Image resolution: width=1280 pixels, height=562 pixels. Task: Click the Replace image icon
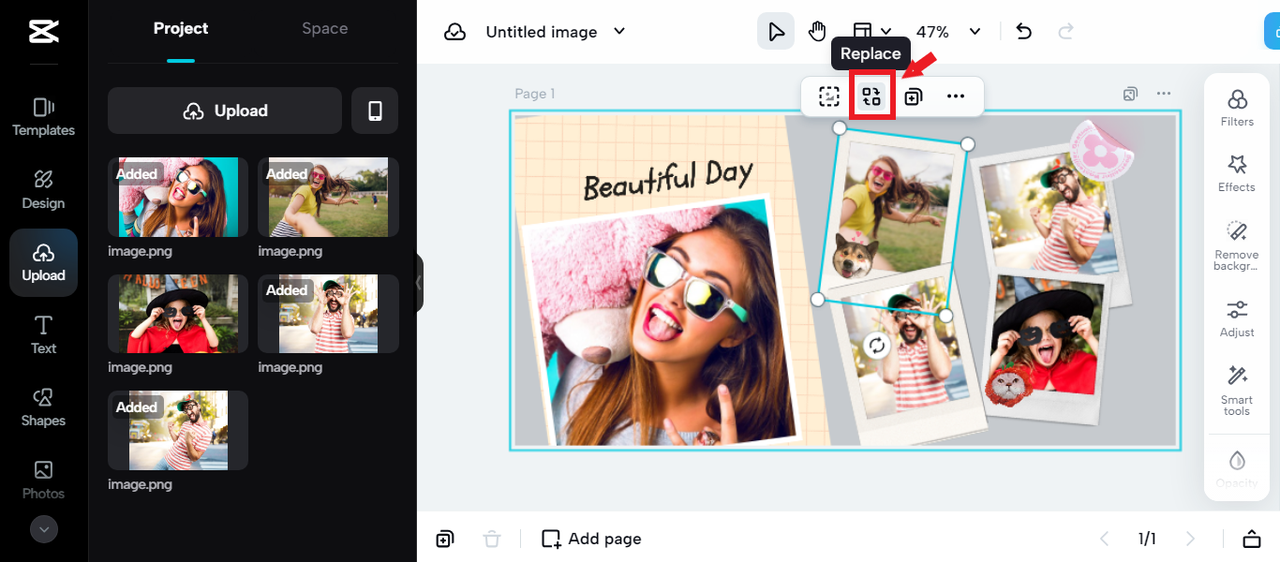[871, 97]
